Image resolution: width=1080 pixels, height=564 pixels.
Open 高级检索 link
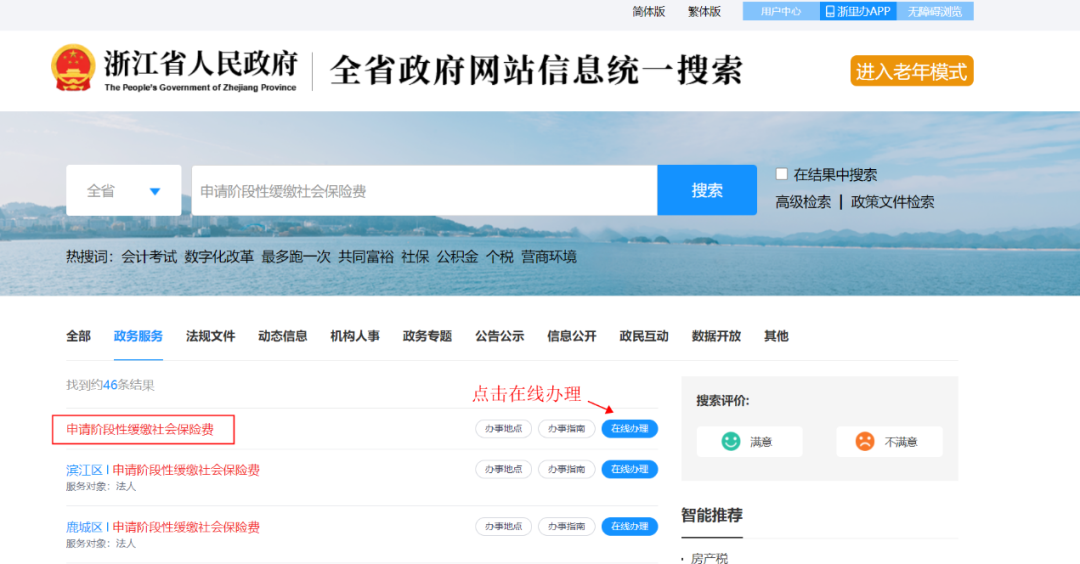tap(803, 202)
